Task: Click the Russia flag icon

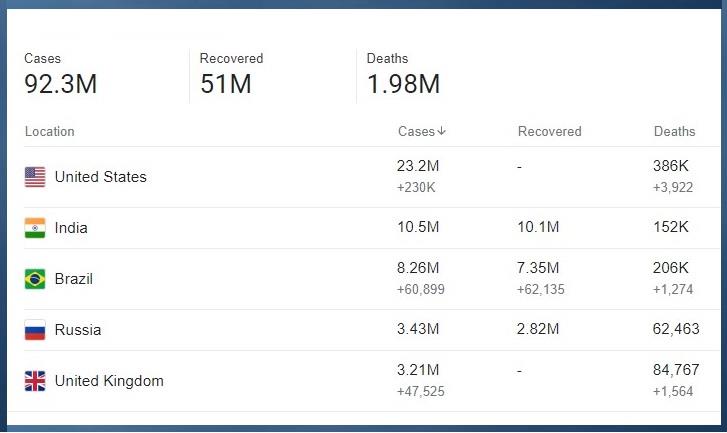Action: pyautogui.click(x=35, y=330)
